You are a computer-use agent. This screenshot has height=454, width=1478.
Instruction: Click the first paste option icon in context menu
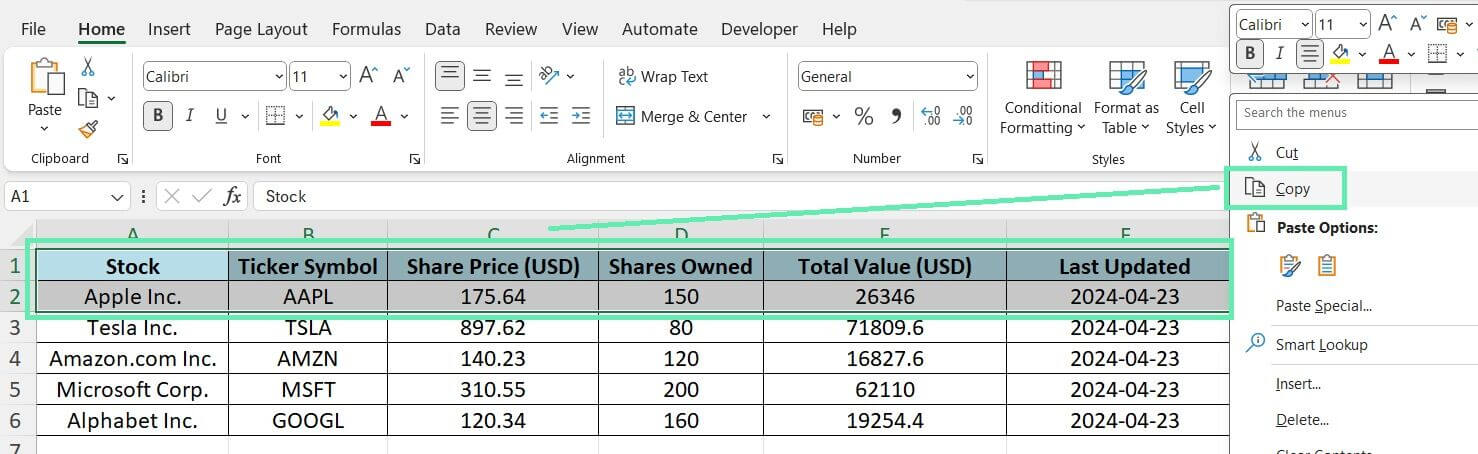pyautogui.click(x=1290, y=265)
